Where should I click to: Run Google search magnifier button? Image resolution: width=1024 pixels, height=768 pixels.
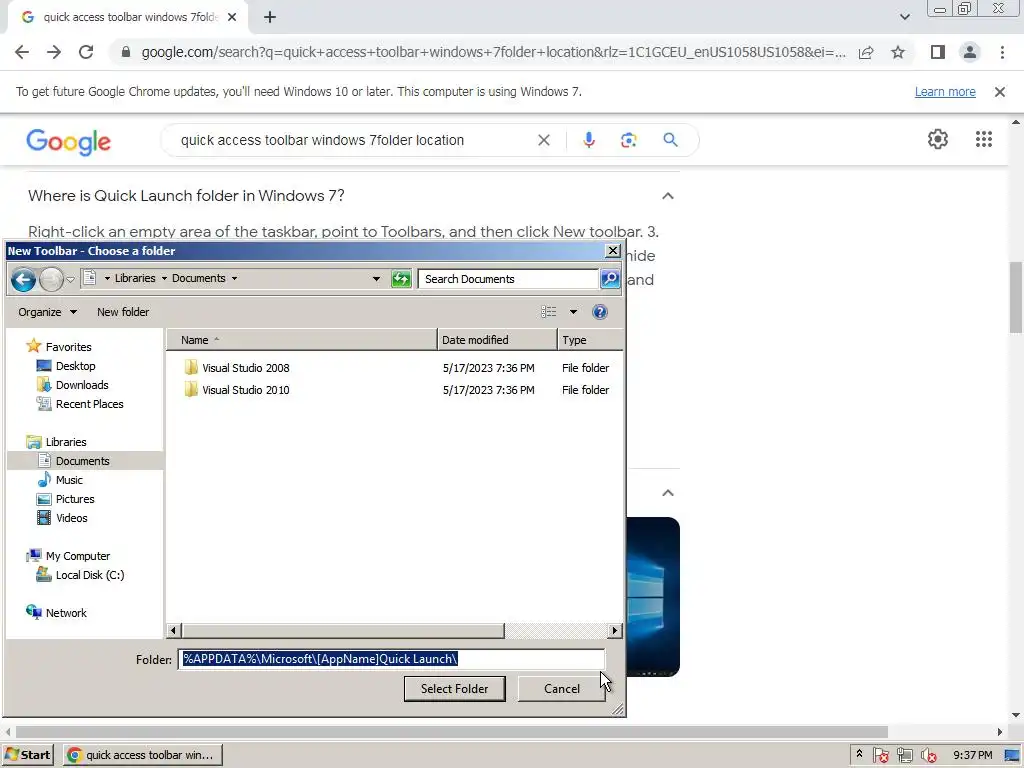click(670, 140)
